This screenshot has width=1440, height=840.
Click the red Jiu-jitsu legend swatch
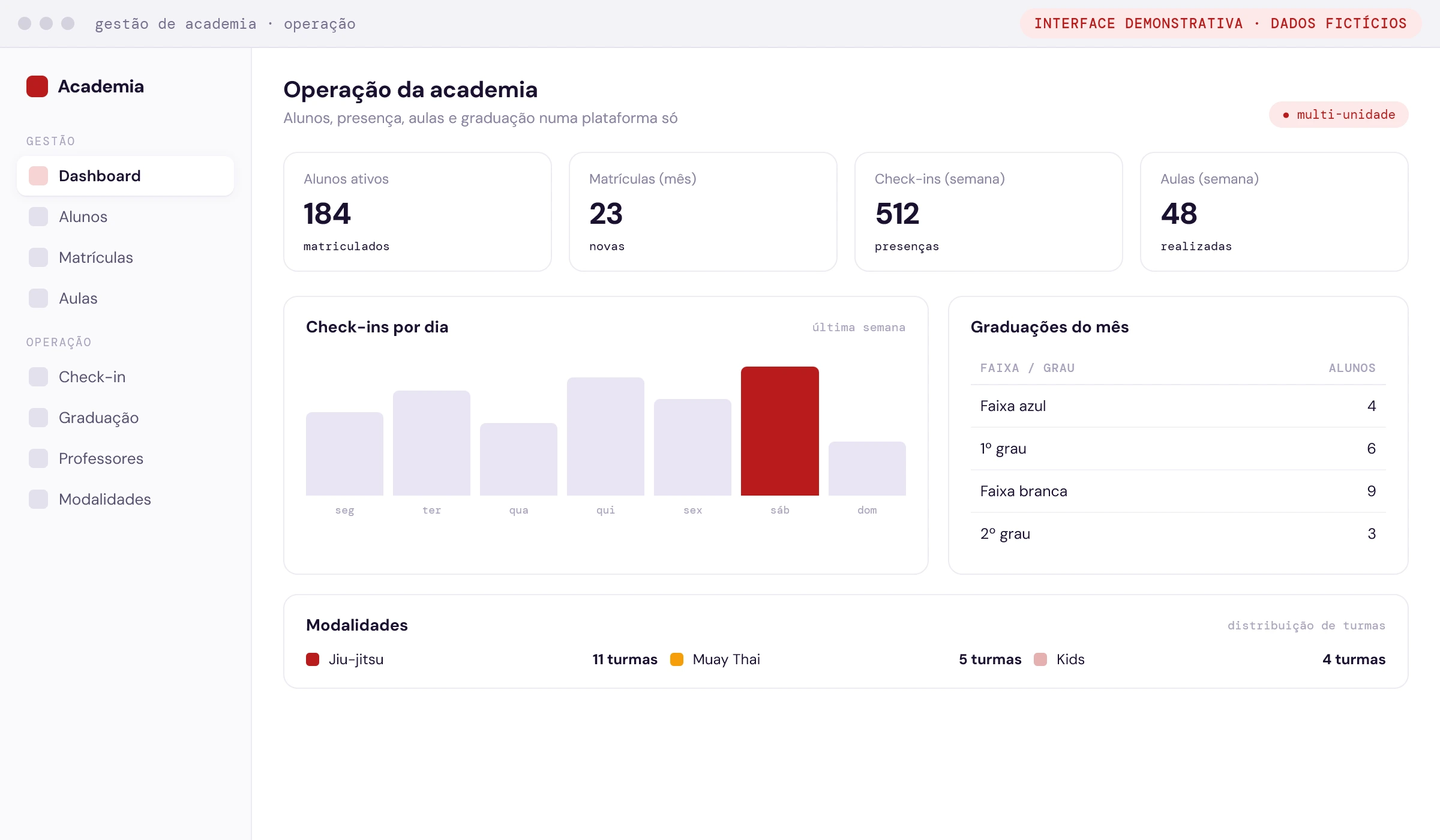pos(313,659)
